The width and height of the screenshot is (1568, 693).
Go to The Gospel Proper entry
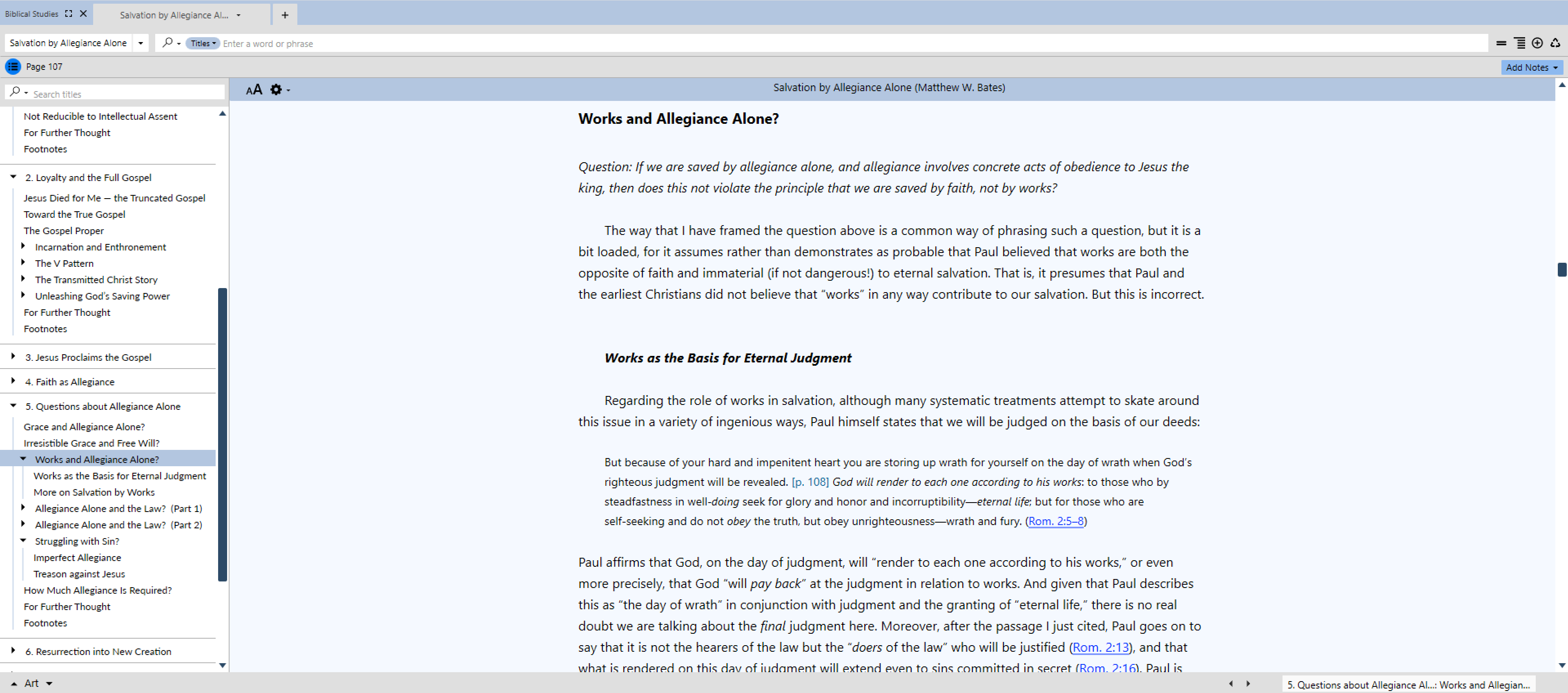[x=63, y=231]
